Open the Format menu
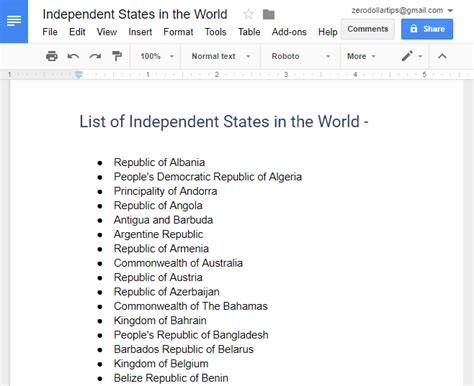This screenshot has width=474, height=386. pos(178,32)
